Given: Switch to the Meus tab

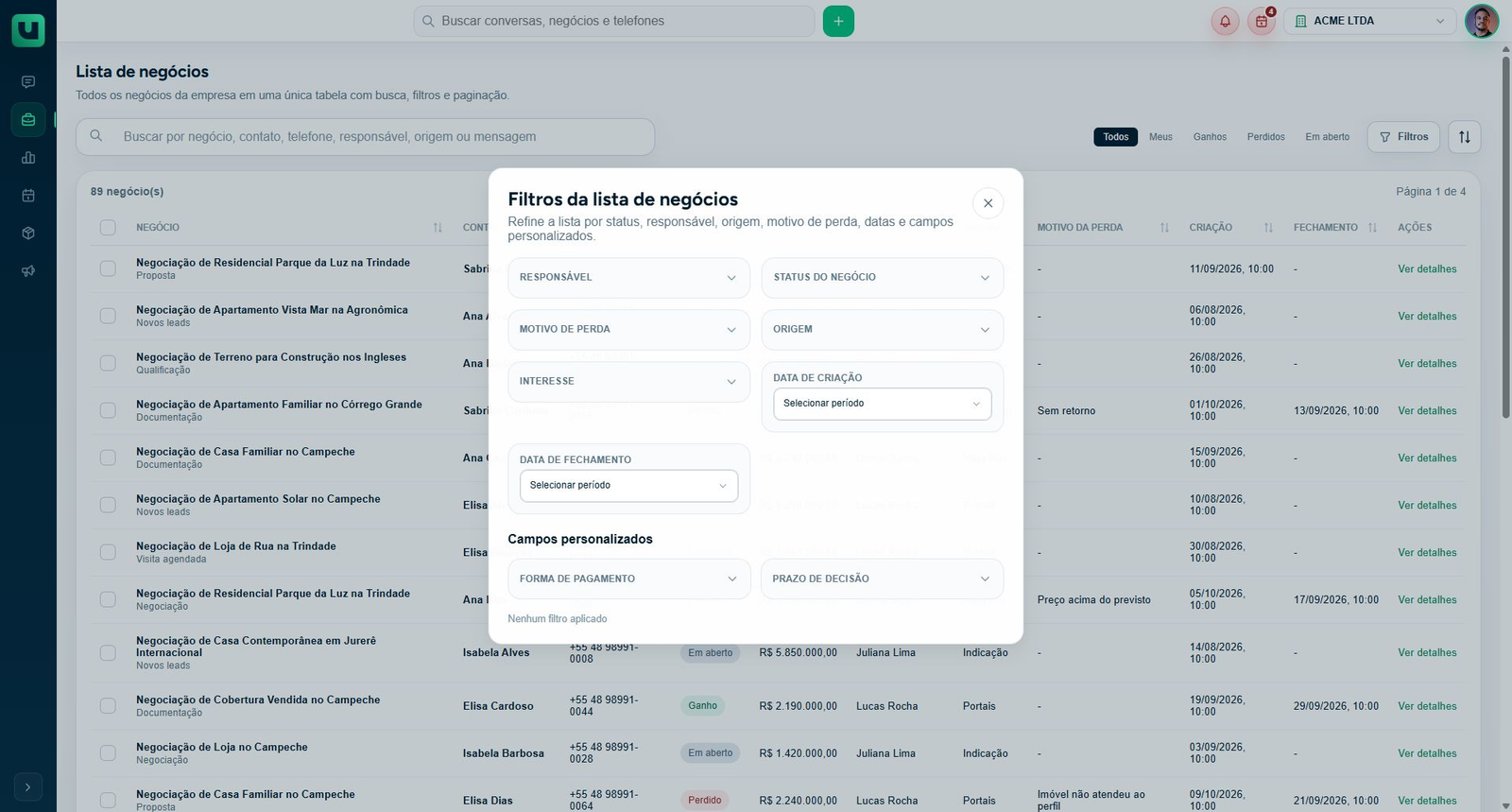Looking at the screenshot, I should tap(1160, 137).
